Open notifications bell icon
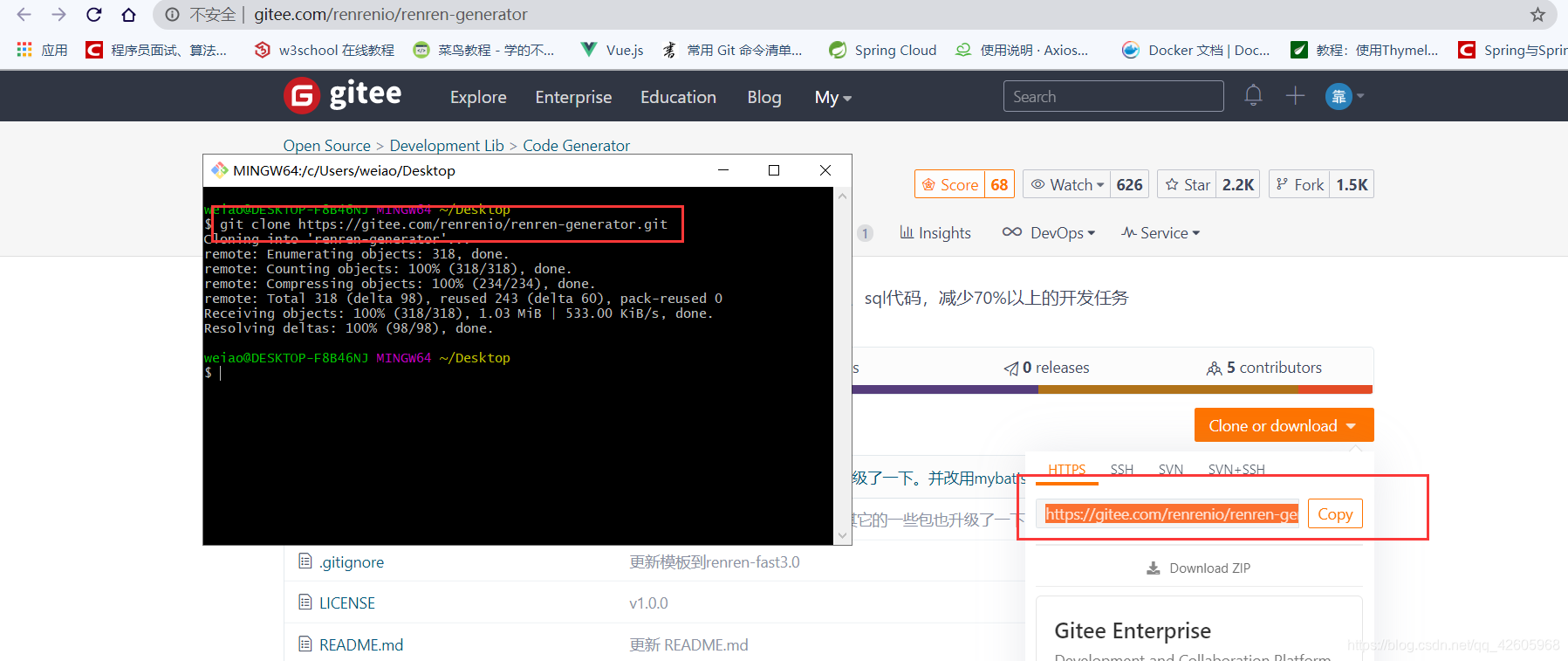This screenshot has width=1568, height=661. coord(1253,95)
